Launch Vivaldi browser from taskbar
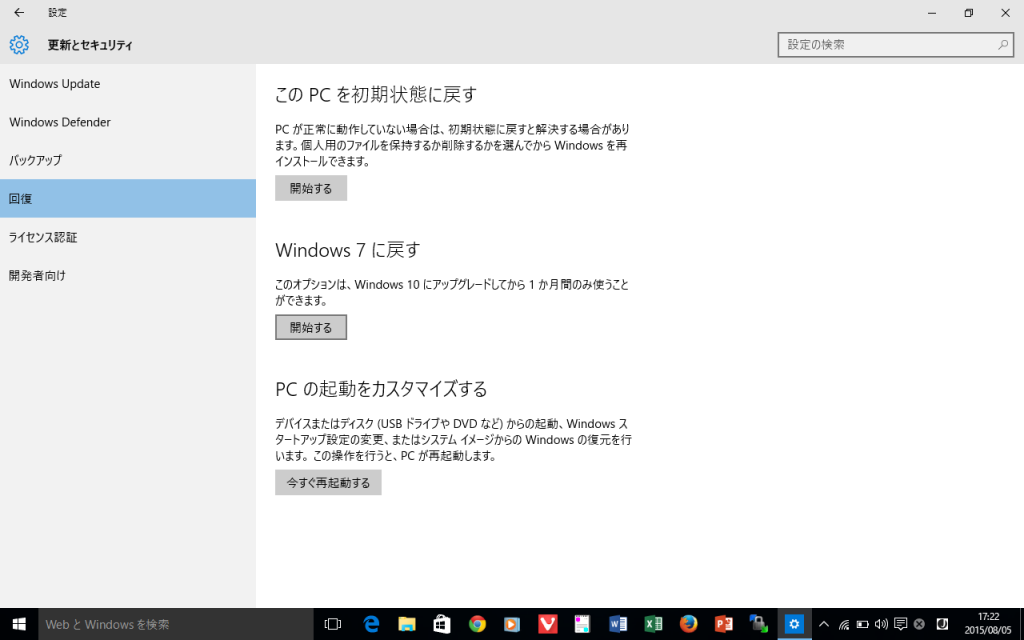 547,624
